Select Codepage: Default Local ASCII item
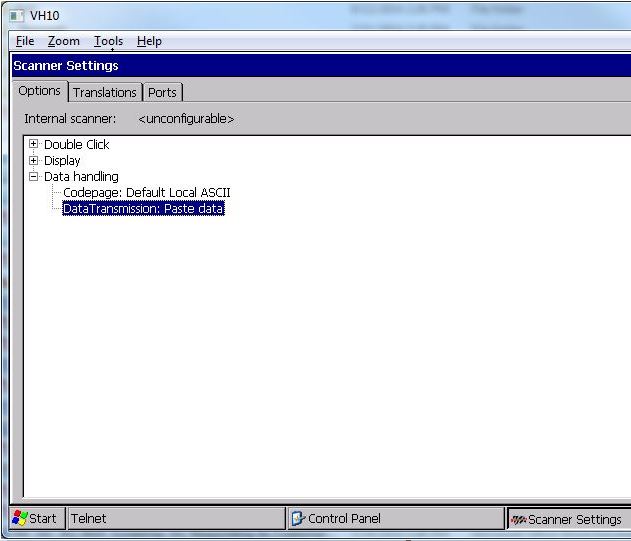 146,192
